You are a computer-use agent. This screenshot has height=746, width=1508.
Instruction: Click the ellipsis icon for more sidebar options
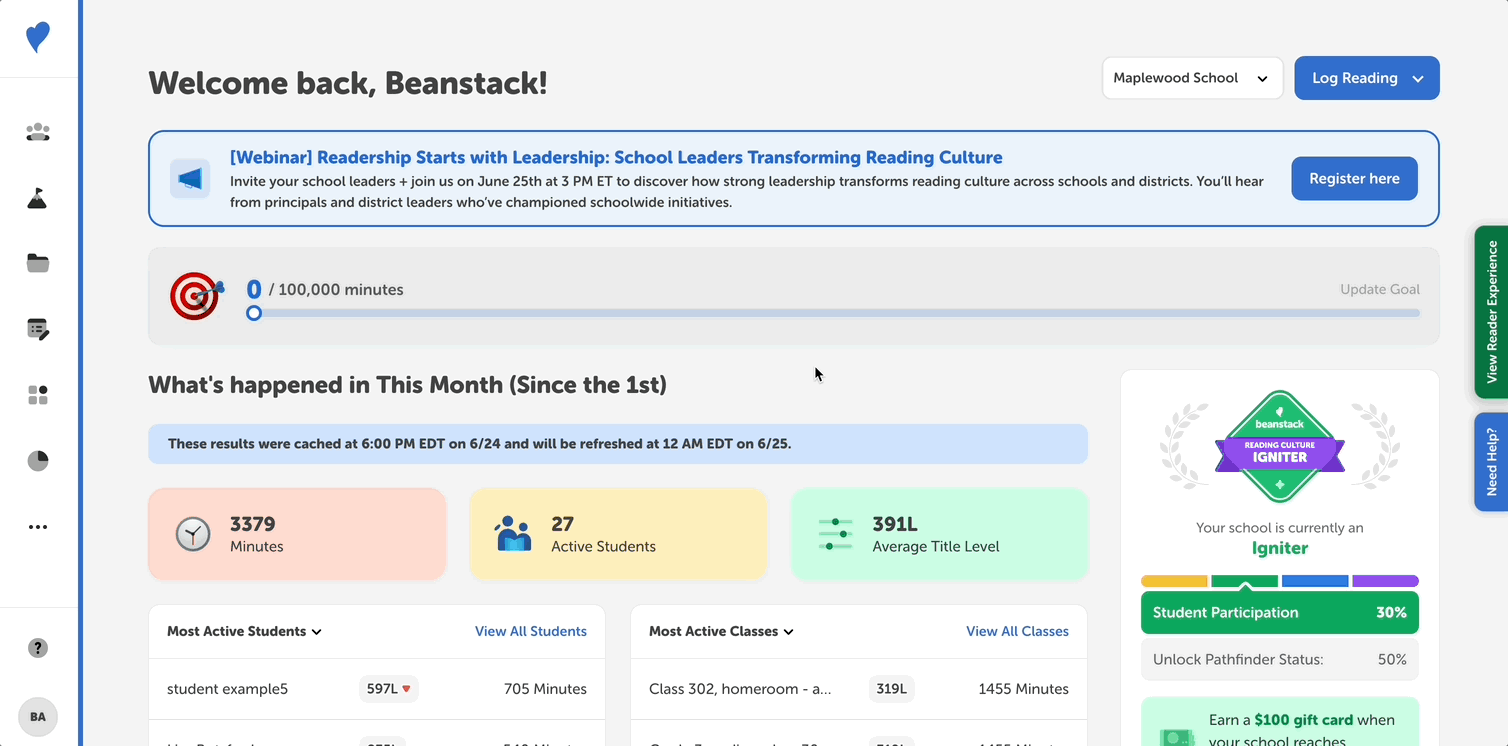[38, 527]
